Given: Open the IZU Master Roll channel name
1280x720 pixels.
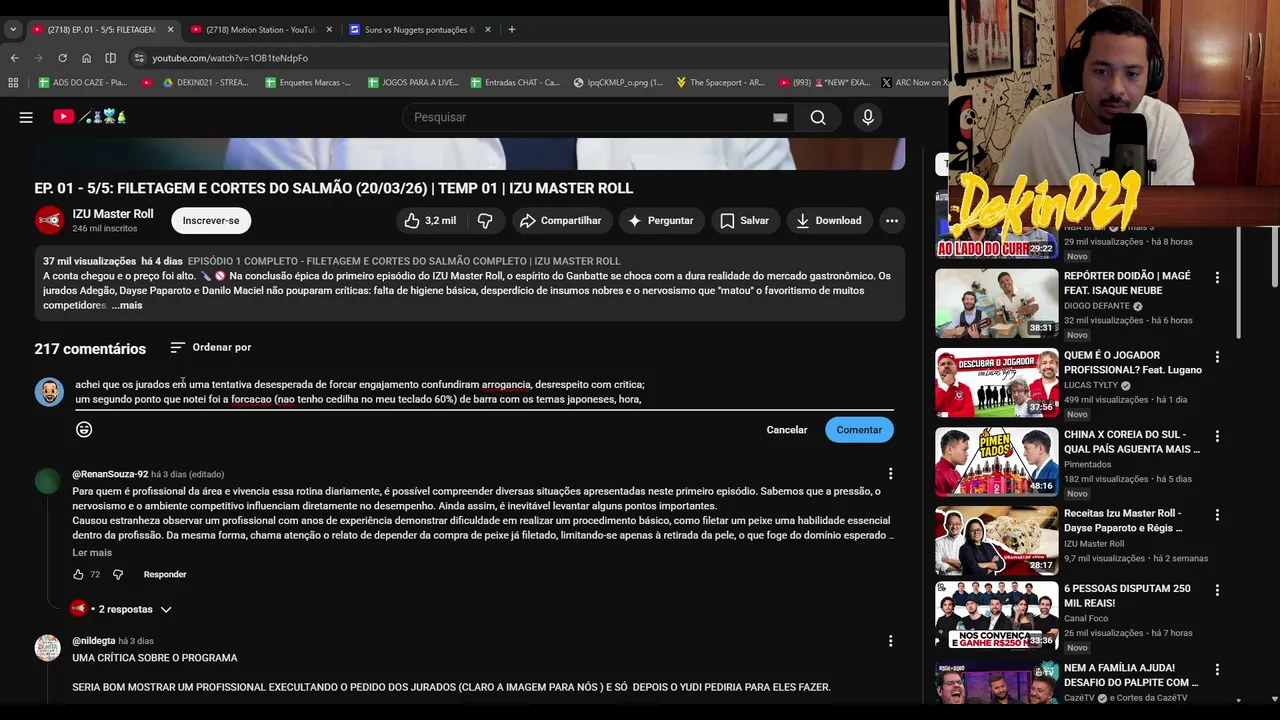Looking at the screenshot, I should pos(113,214).
